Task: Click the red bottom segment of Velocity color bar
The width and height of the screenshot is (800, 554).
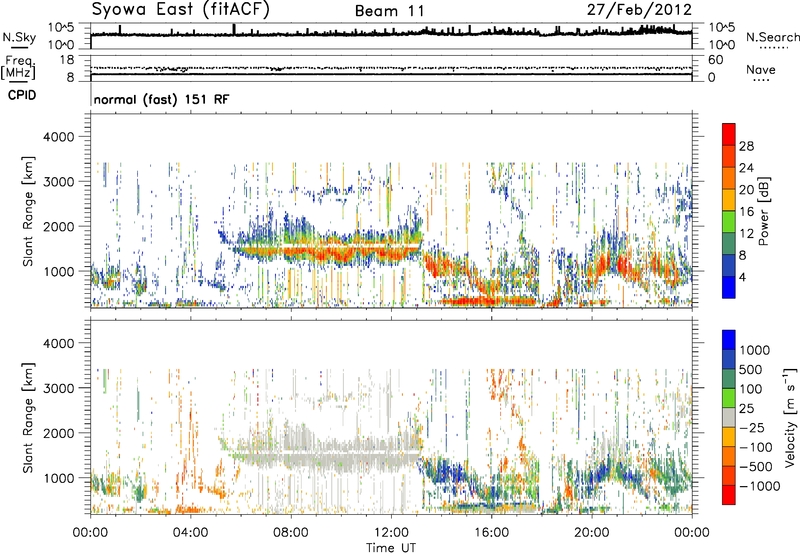Action: 729,495
